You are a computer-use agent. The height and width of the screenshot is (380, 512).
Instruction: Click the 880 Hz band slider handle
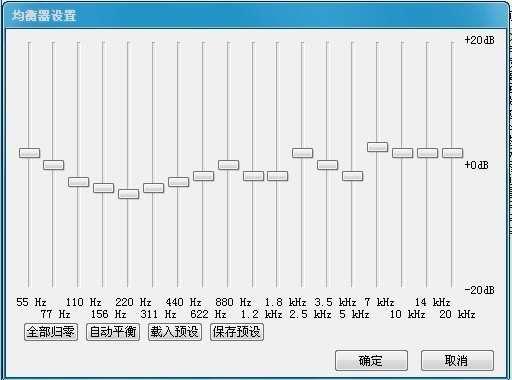pyautogui.click(x=228, y=165)
